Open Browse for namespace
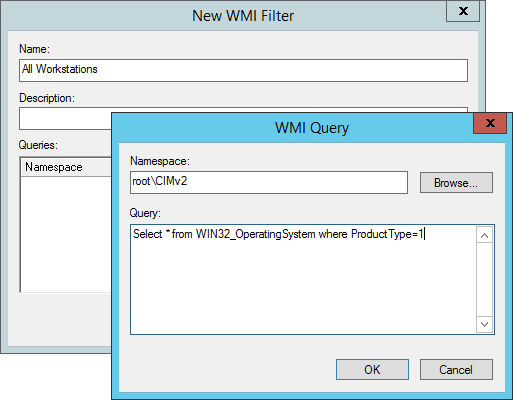 (x=456, y=182)
